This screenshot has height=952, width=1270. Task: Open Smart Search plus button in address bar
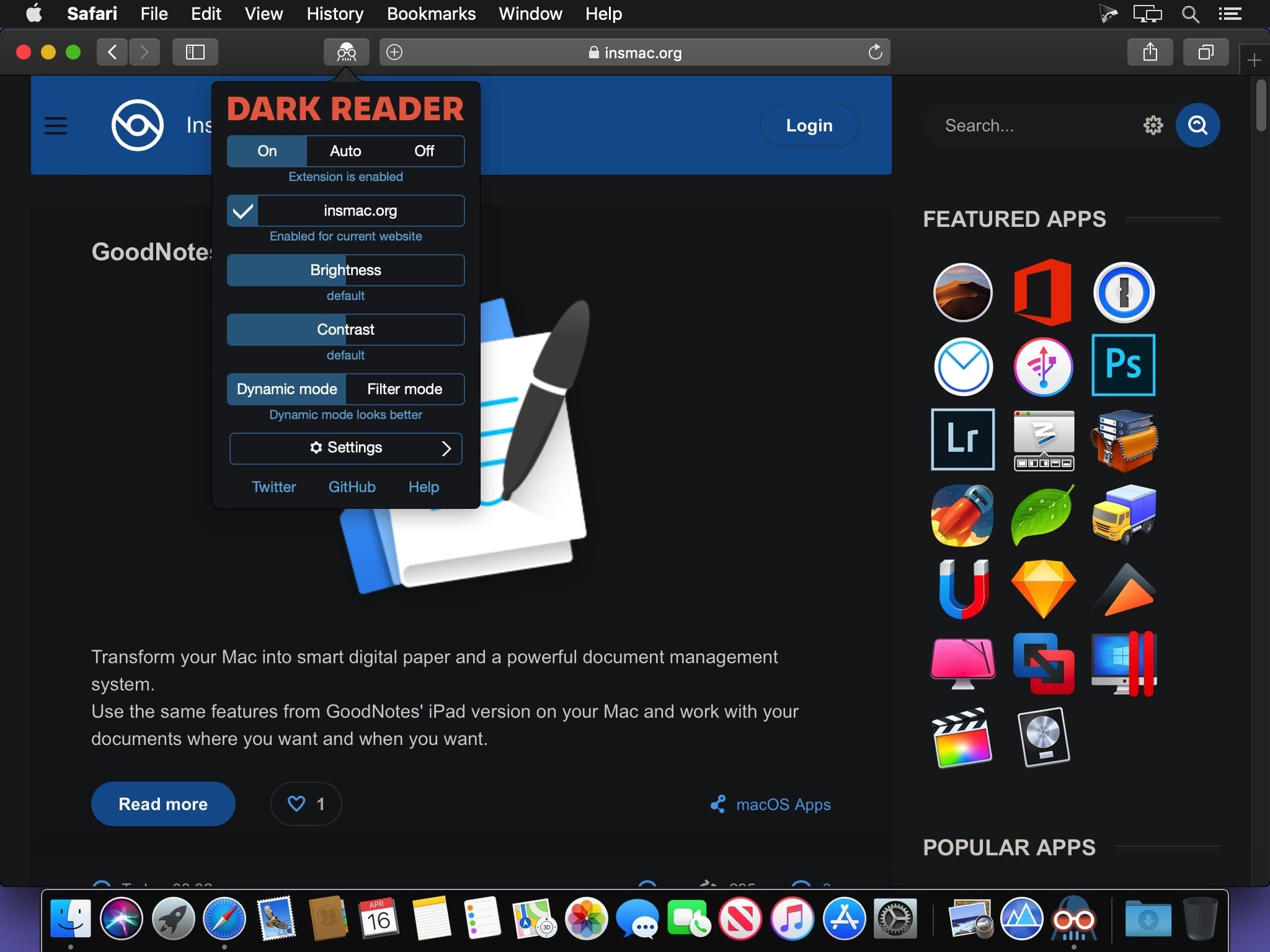[394, 52]
